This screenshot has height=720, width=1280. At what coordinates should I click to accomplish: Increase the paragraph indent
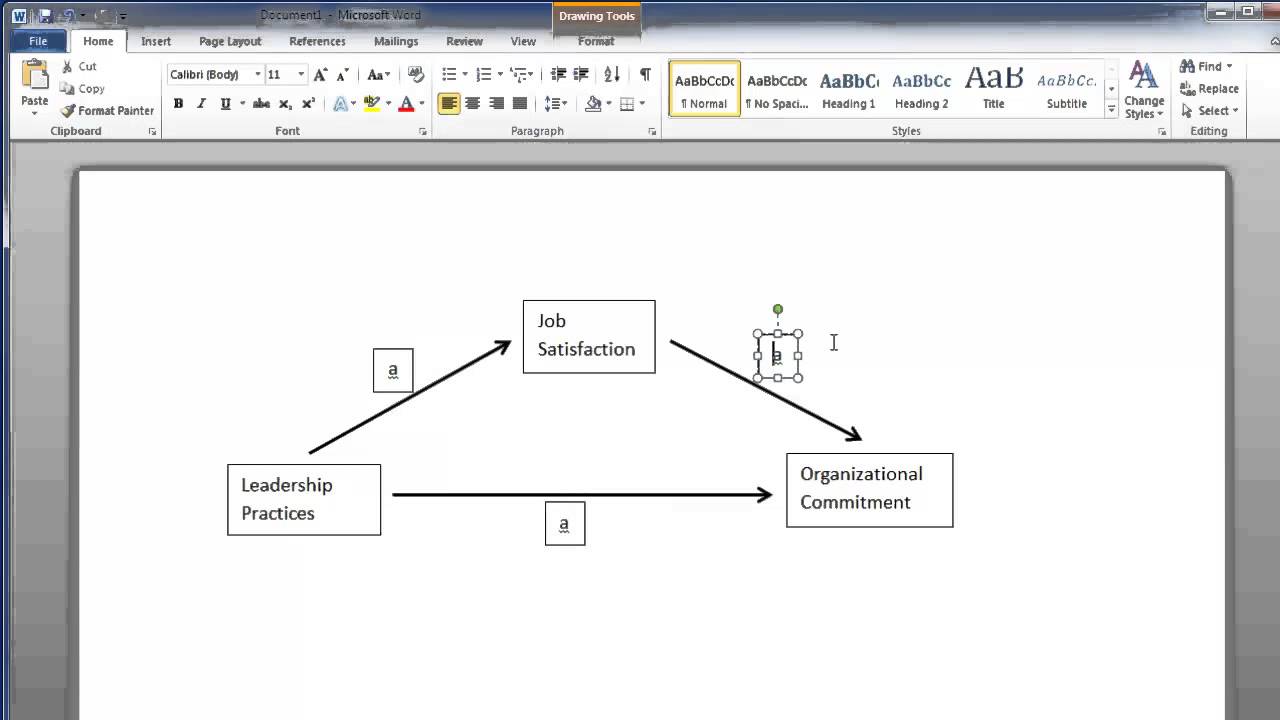click(582, 75)
